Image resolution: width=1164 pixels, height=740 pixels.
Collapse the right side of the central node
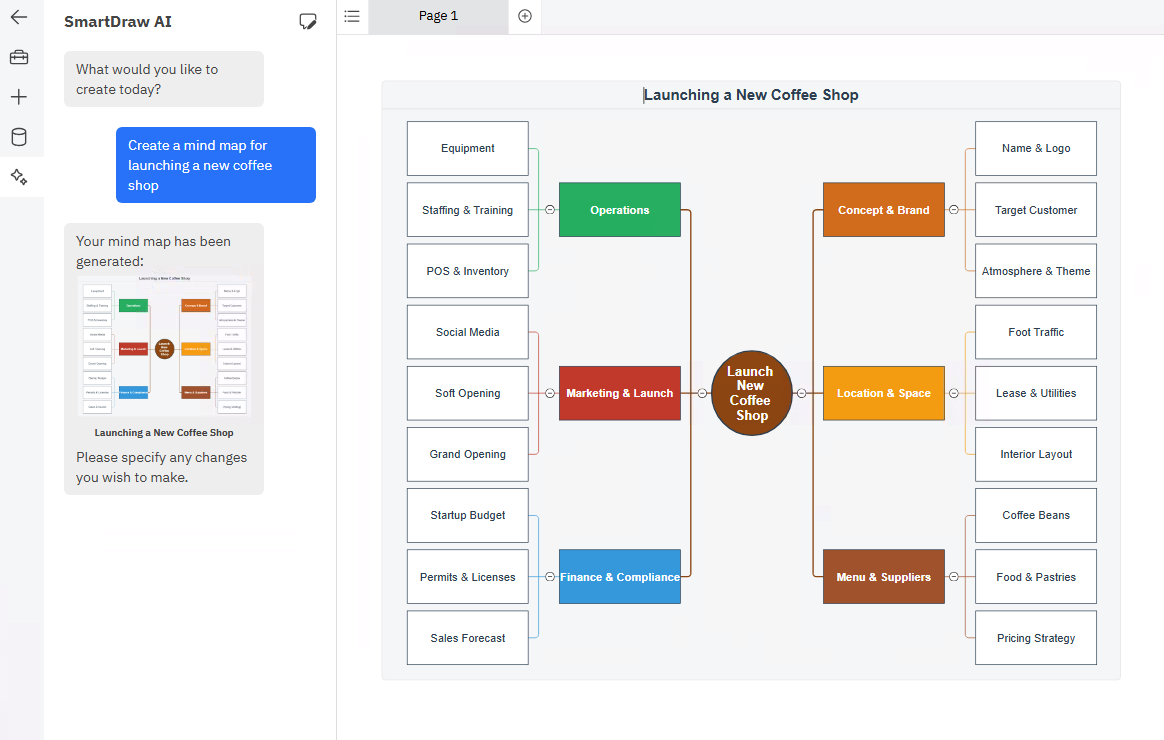(802, 393)
